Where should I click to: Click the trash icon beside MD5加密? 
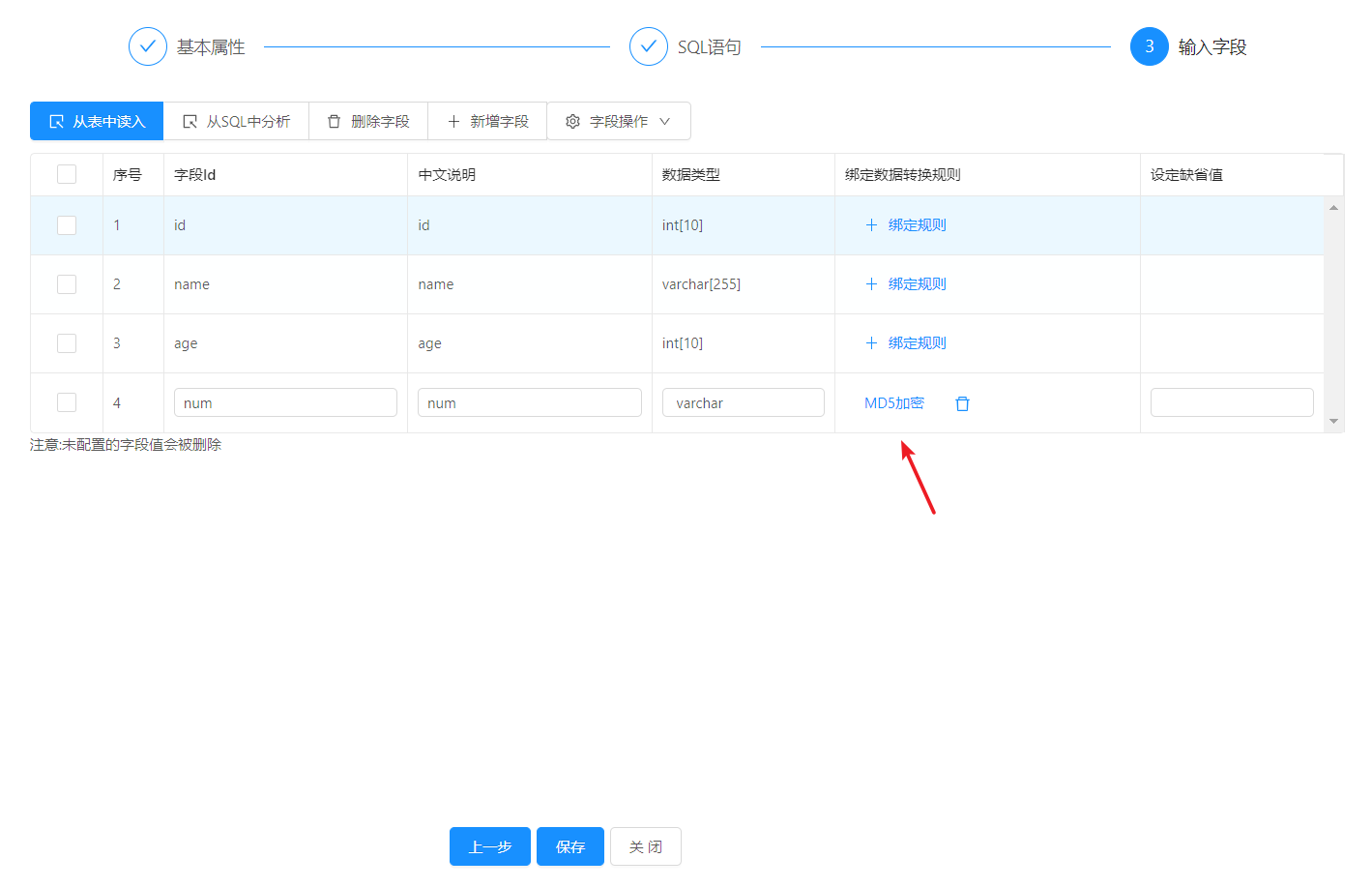tap(962, 403)
